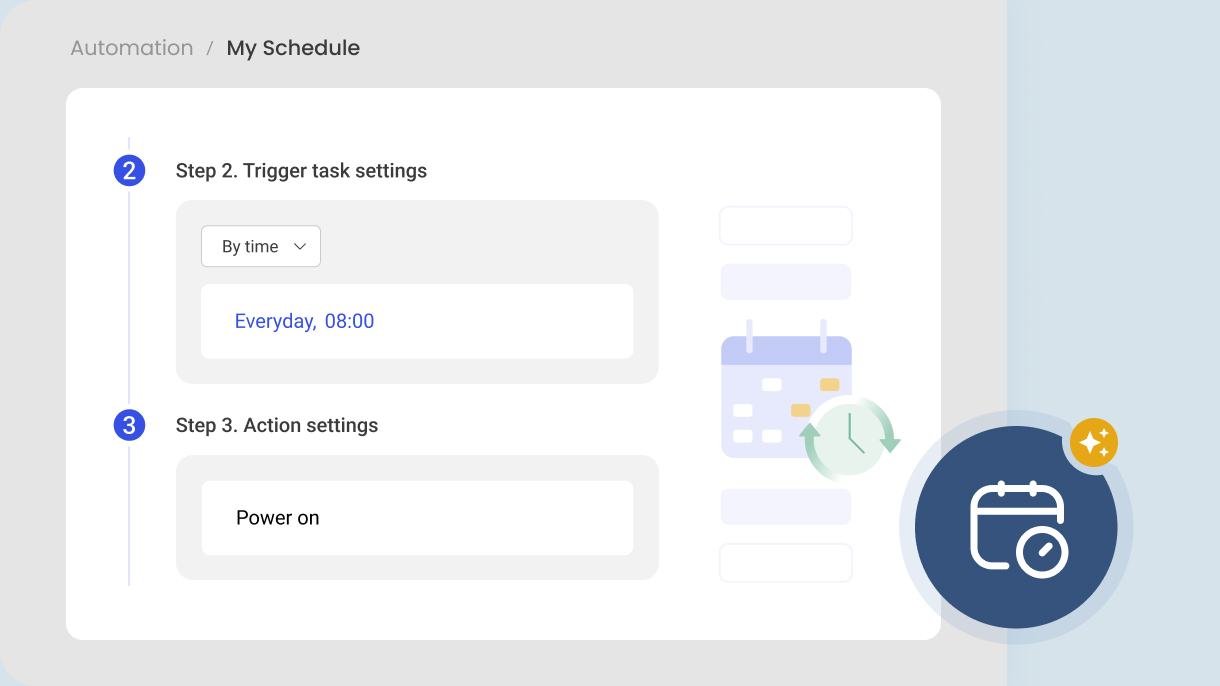This screenshot has width=1220, height=686.
Task: Click Step 3. Action settings heading
Action: (x=277, y=425)
